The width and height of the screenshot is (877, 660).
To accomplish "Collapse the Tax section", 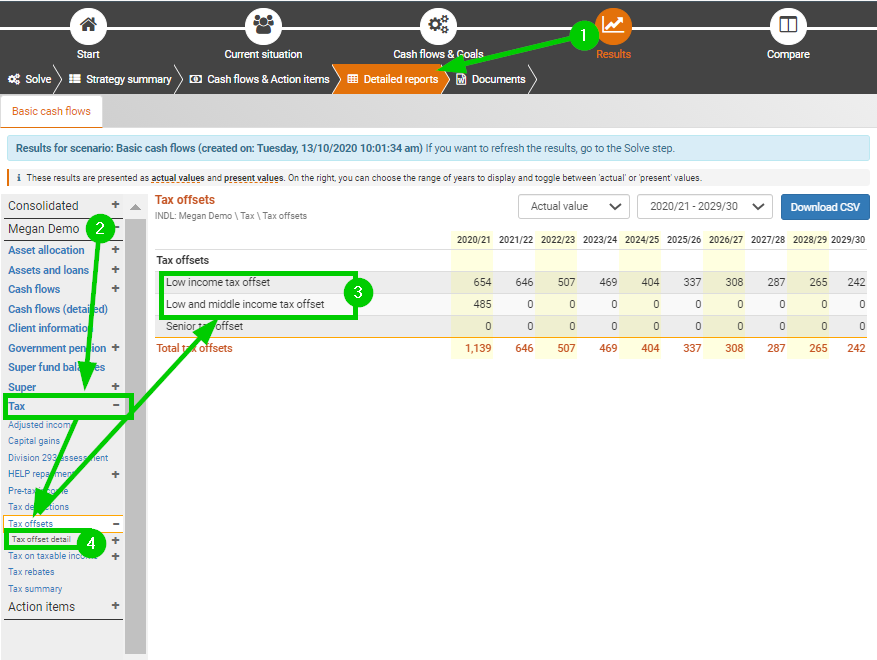I will click(116, 406).
